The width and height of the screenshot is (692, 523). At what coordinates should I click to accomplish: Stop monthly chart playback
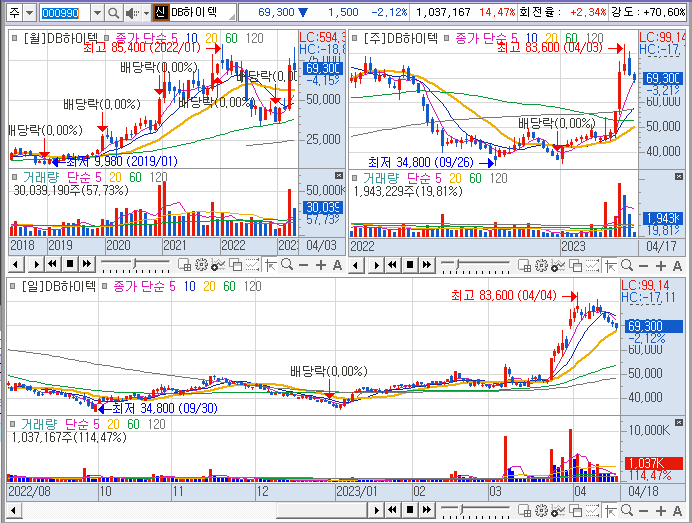(70, 265)
